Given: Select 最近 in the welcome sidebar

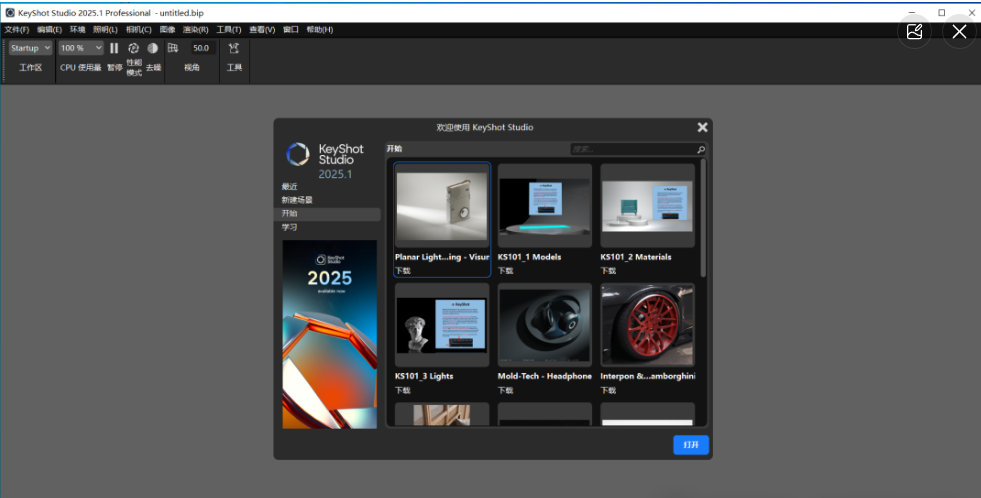Looking at the screenshot, I should click(290, 186).
